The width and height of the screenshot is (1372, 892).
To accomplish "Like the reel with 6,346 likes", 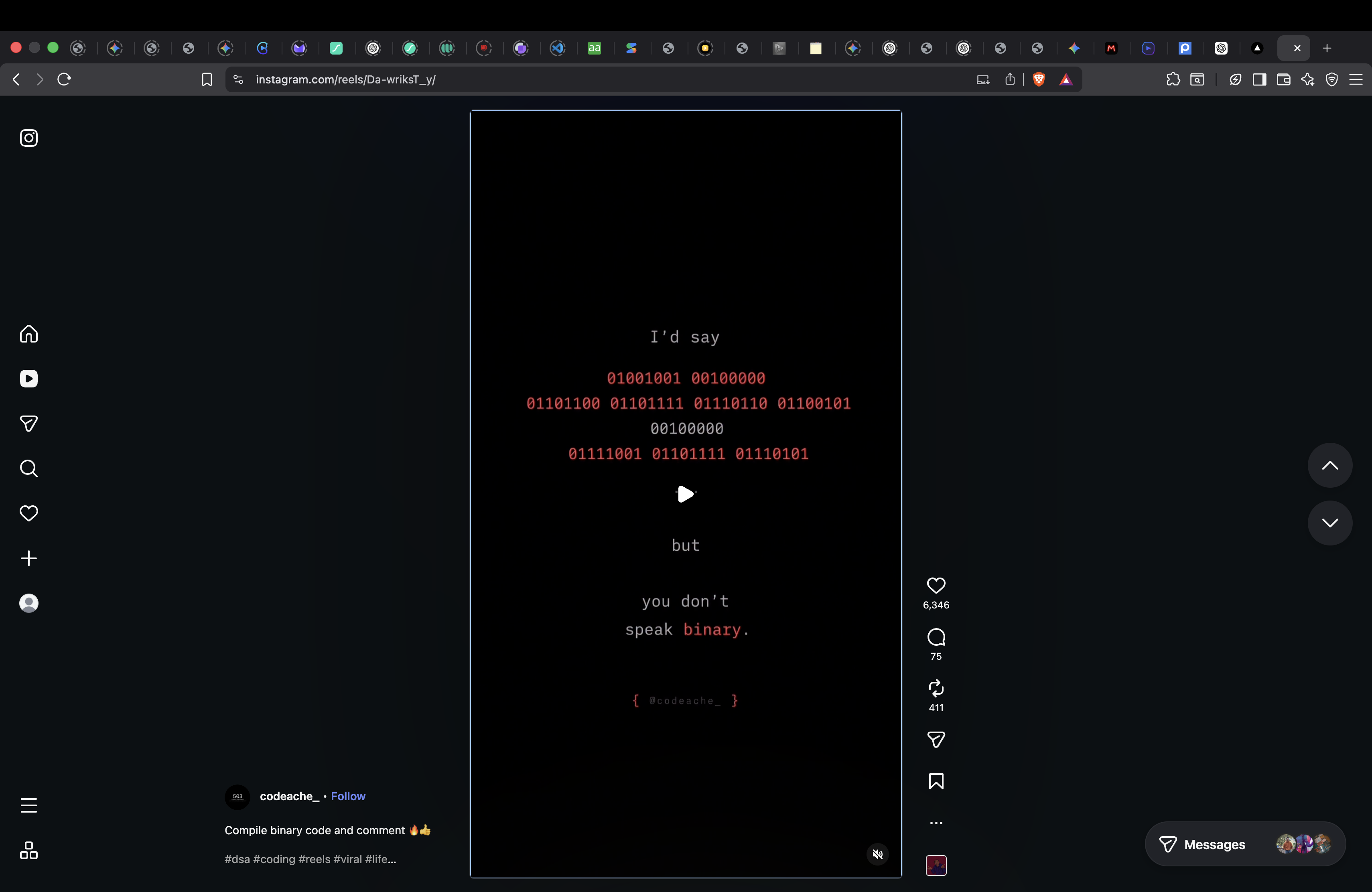I will pos(936,586).
